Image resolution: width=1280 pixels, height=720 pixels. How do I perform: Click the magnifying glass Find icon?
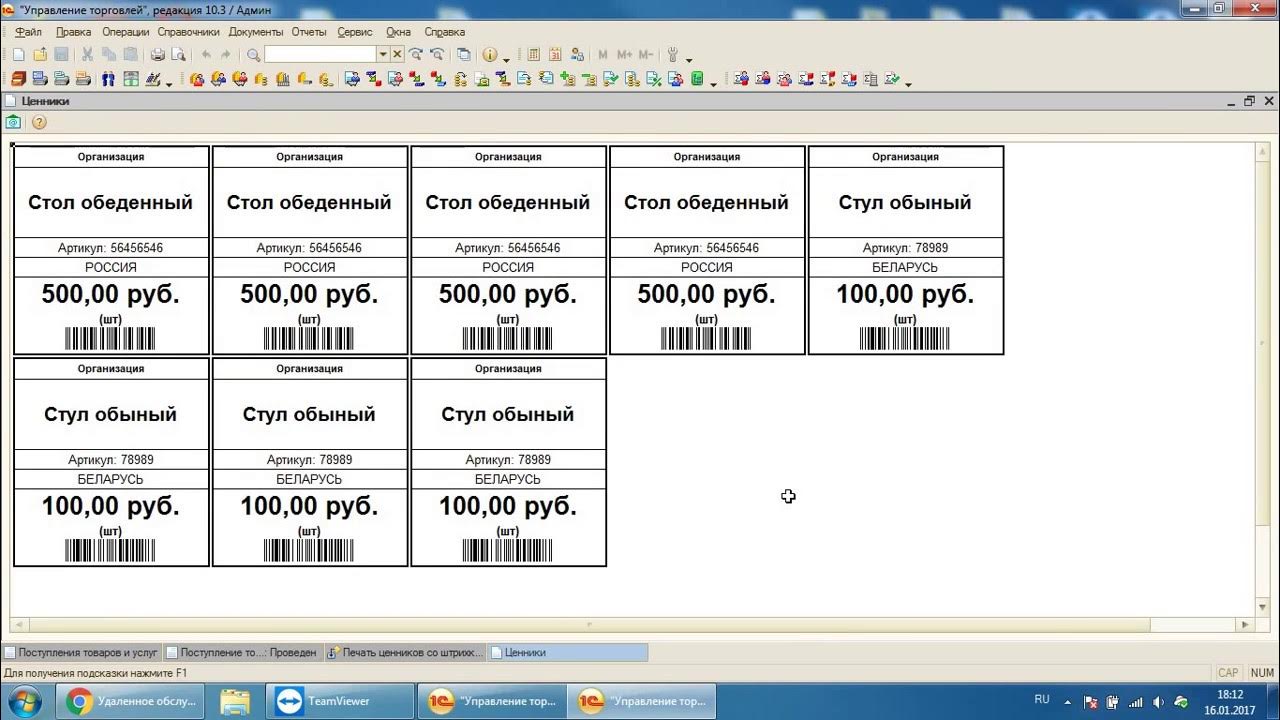253,54
